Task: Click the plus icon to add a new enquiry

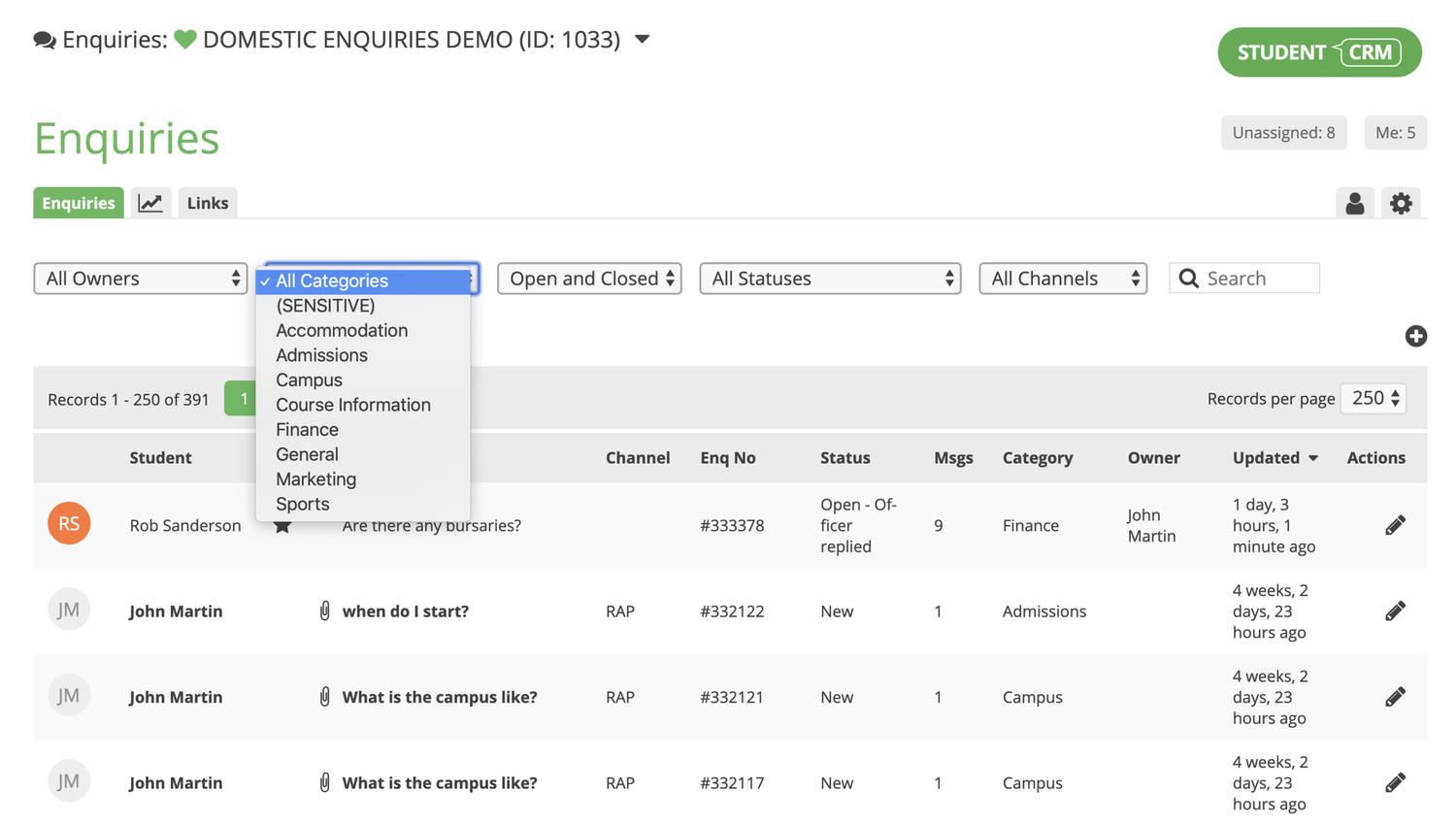Action: pyautogui.click(x=1416, y=337)
